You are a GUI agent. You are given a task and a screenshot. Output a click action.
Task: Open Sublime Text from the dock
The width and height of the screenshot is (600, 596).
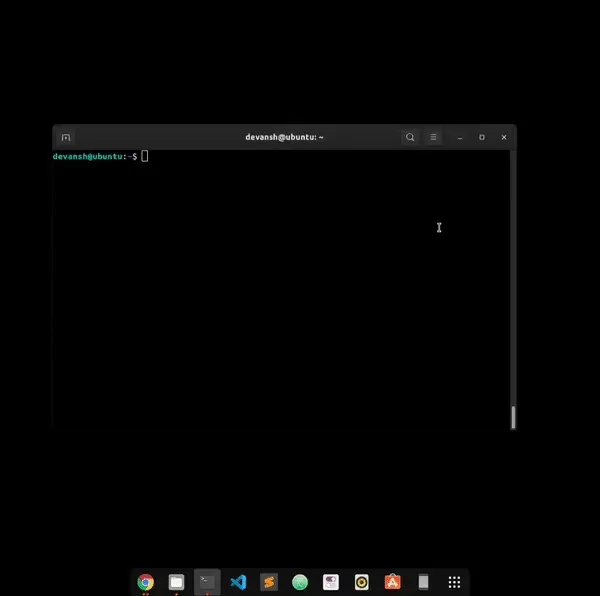click(269, 582)
